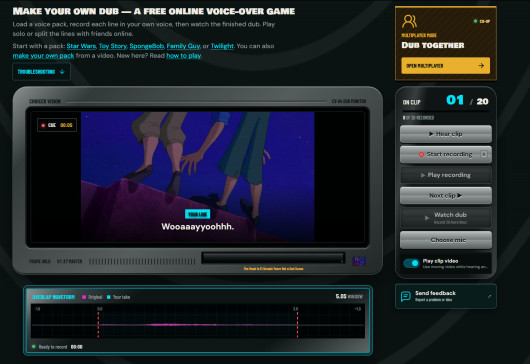Click the external link arrow on Send feedback
Screen dimensions: 530x364
pyautogui.click(x=489, y=296)
